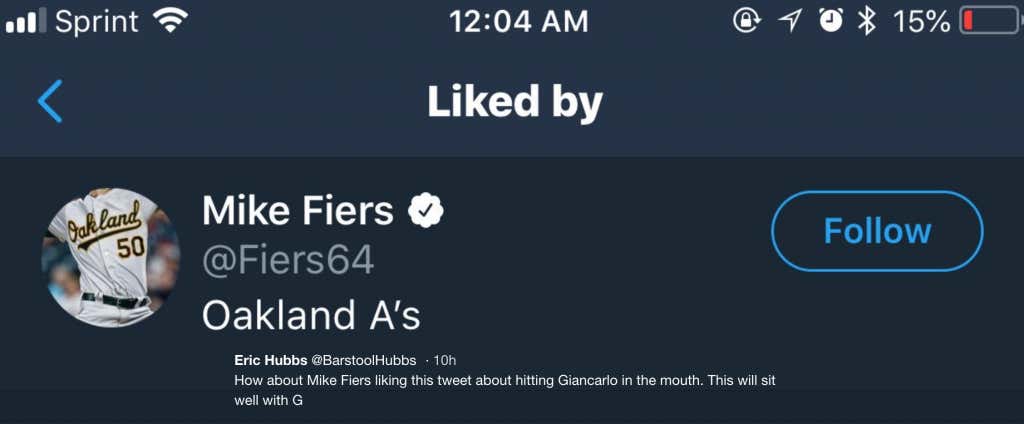Tap the rotation lock status icon
Screen dimensions: 1024x424
746,21
